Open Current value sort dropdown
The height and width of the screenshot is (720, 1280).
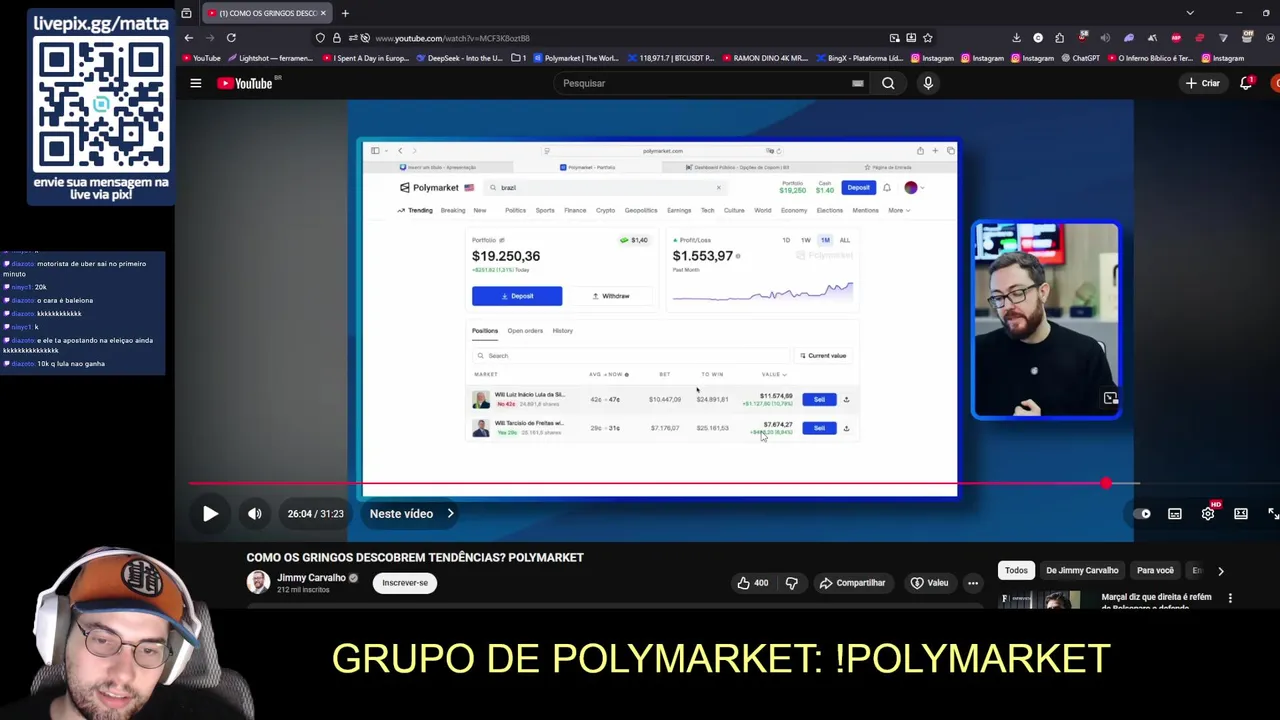point(823,356)
